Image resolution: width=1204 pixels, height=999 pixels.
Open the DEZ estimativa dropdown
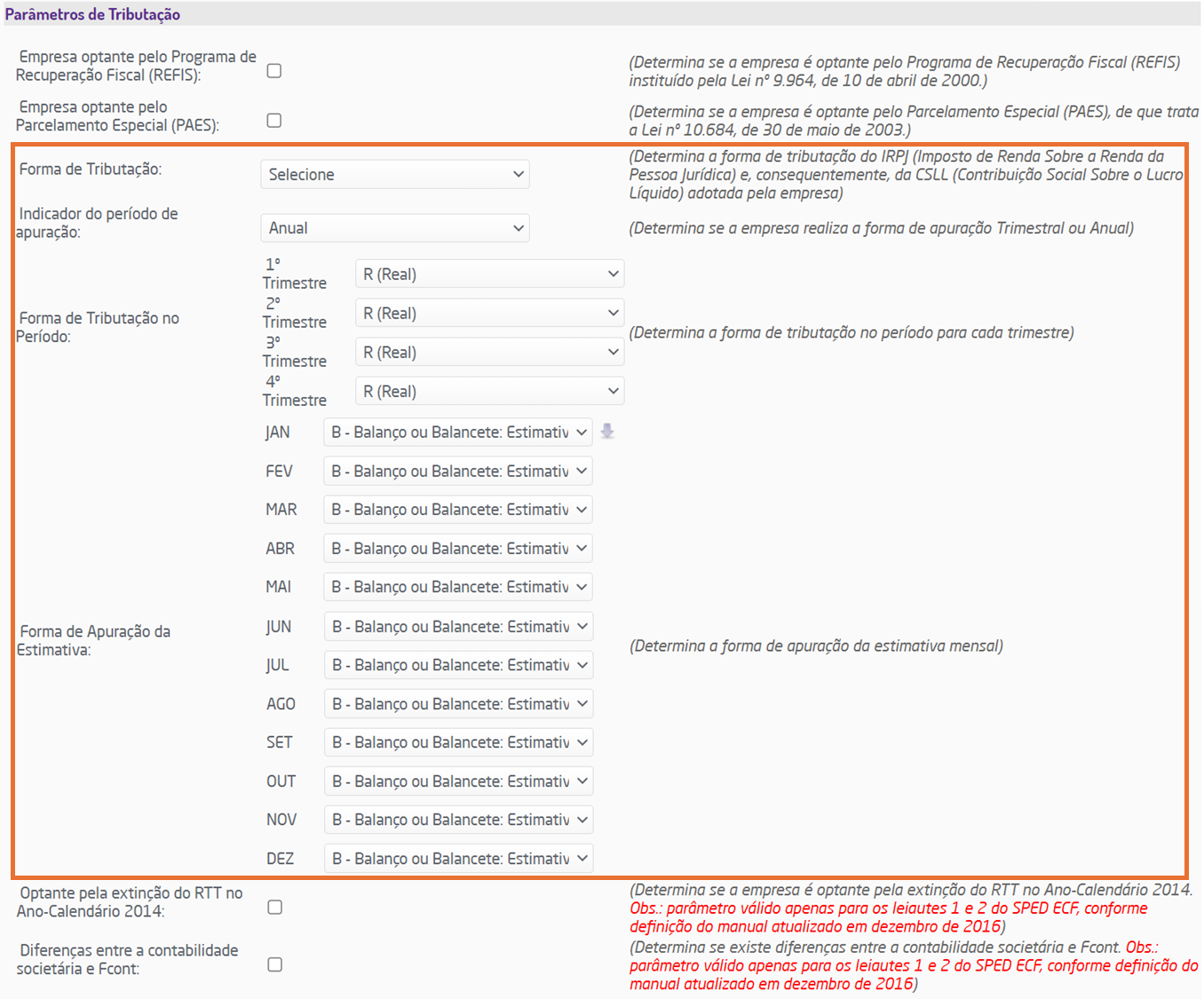coord(458,858)
